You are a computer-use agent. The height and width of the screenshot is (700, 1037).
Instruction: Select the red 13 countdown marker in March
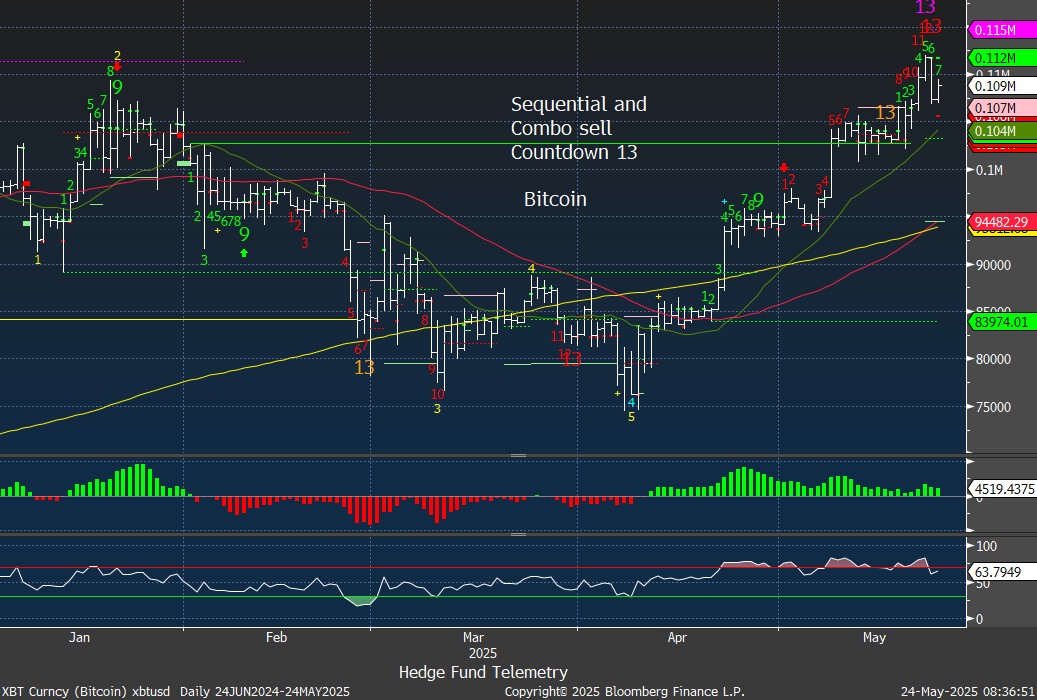(572, 359)
